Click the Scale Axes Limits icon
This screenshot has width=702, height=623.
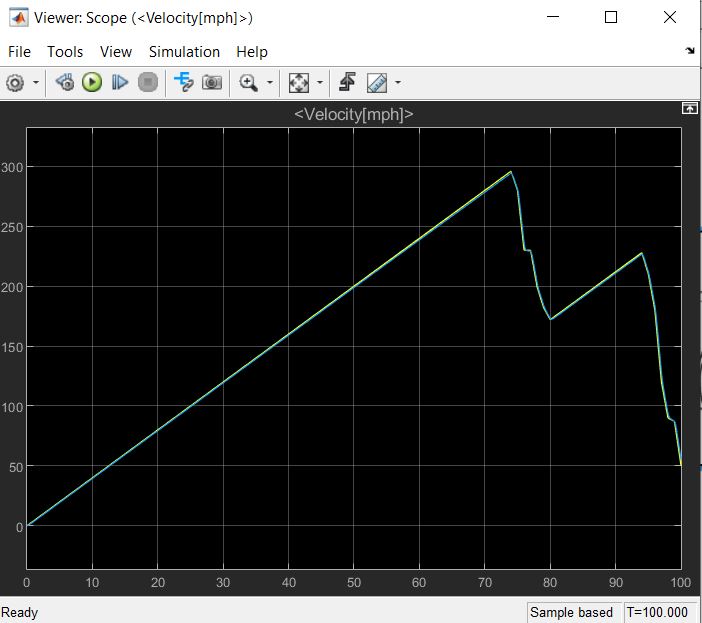coord(298,83)
